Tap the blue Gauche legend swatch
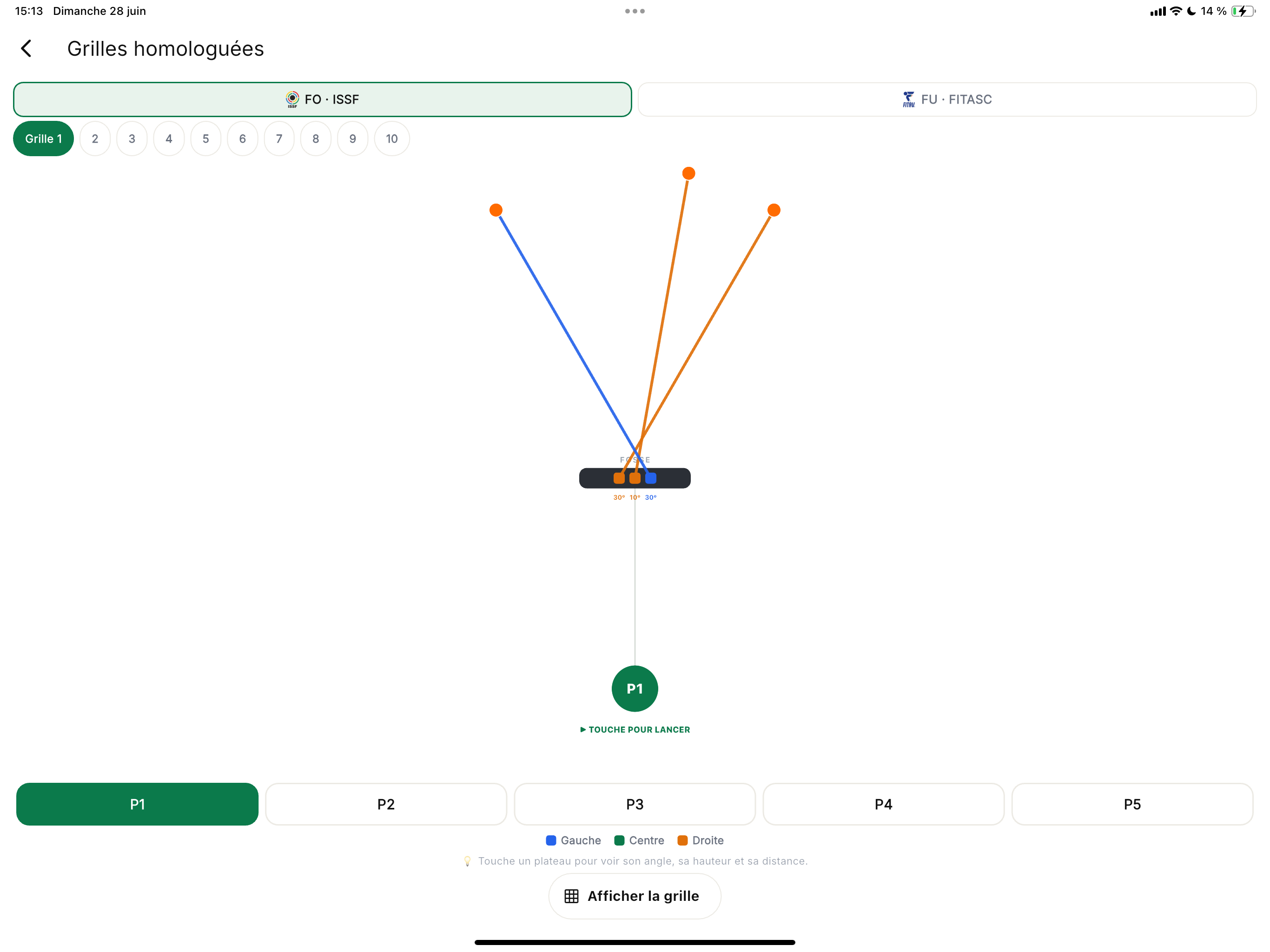Viewport: 1270px width, 952px height. tap(551, 840)
